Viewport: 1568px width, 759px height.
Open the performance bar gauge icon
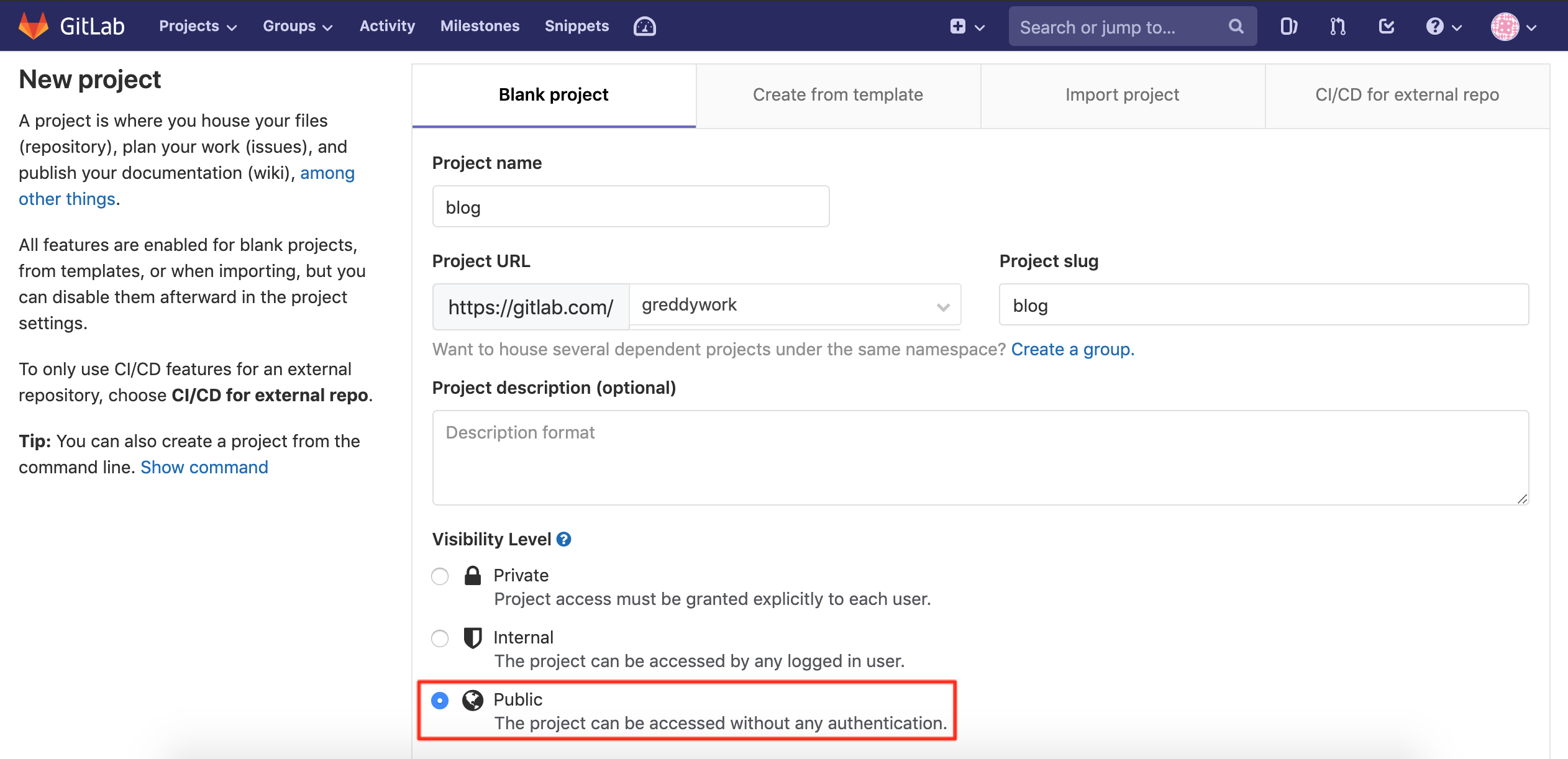644,26
